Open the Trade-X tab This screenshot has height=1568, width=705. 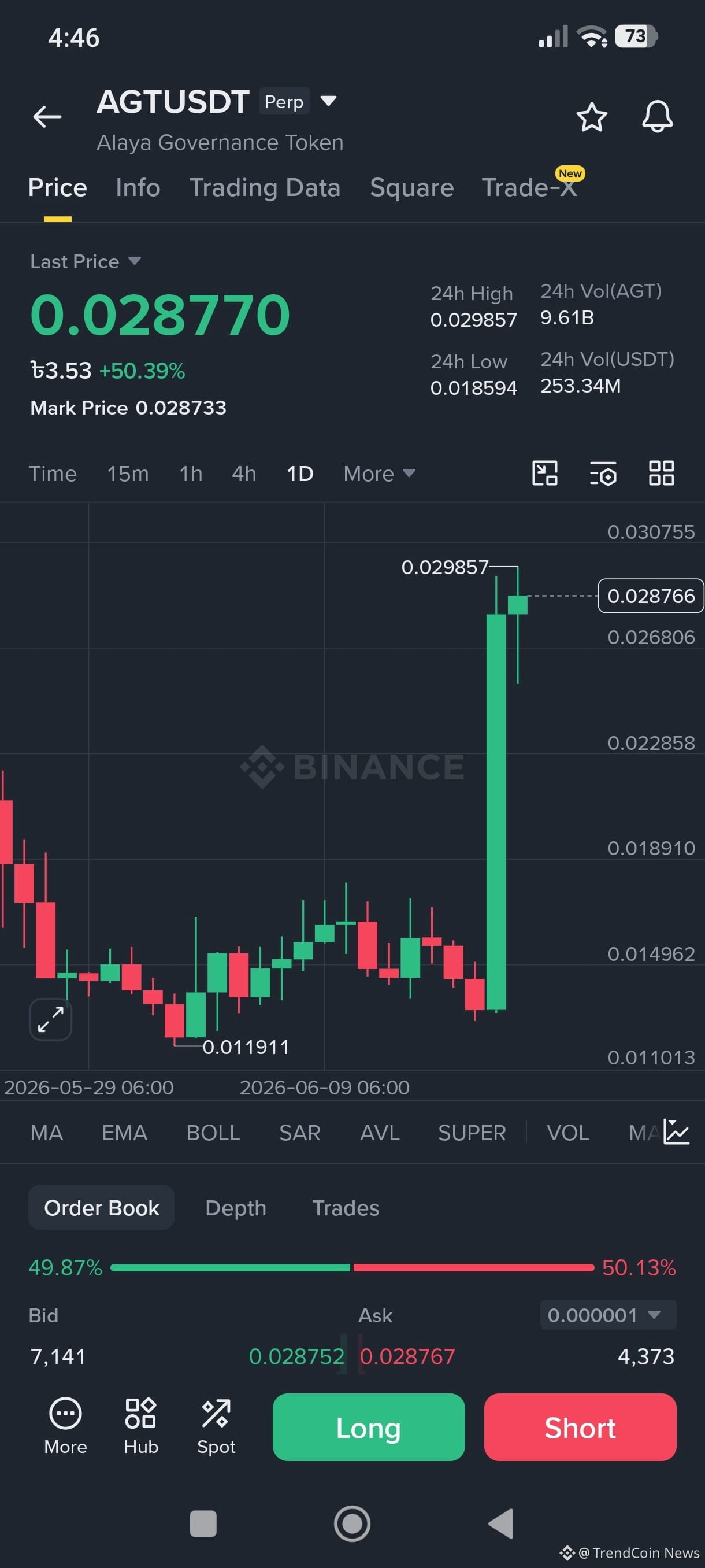click(x=529, y=187)
